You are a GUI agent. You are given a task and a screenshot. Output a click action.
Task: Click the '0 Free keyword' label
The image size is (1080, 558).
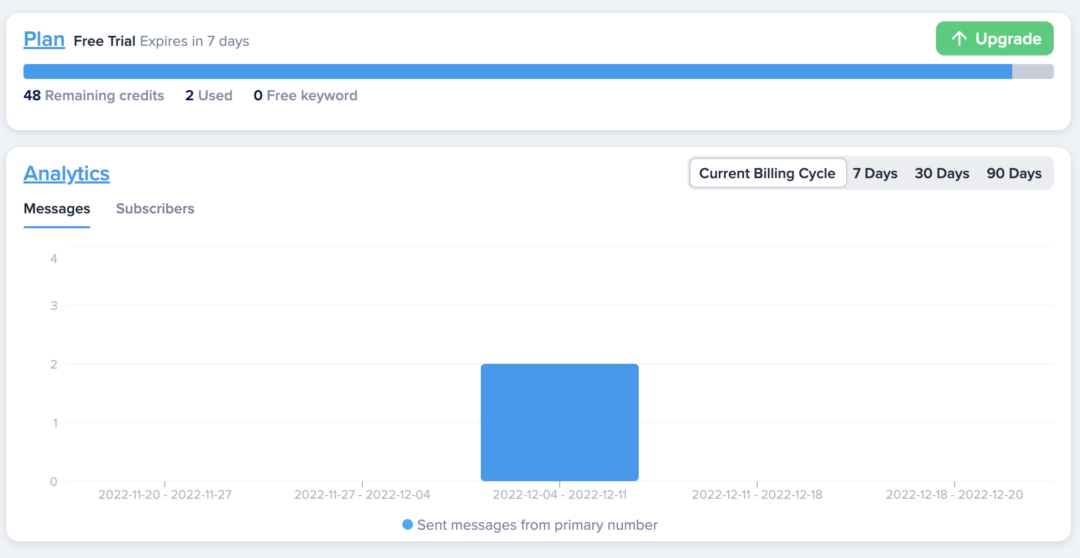point(305,96)
